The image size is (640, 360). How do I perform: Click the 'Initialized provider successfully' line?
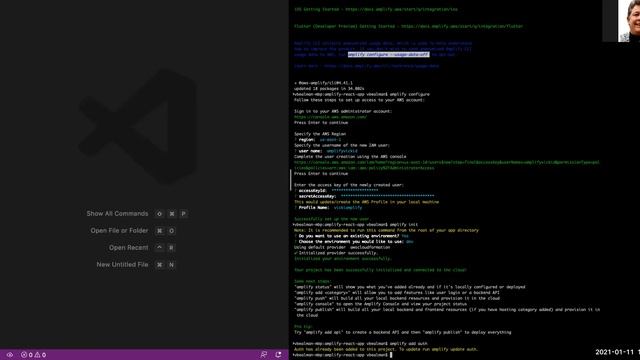coord(336,253)
